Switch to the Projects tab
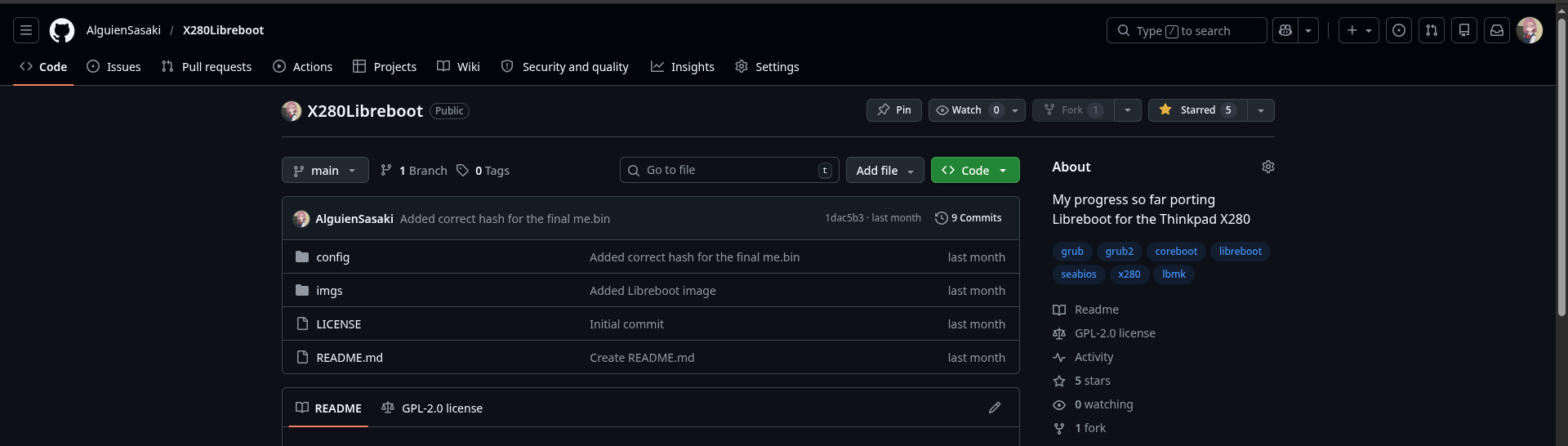The height and width of the screenshot is (446, 1568). (x=385, y=67)
